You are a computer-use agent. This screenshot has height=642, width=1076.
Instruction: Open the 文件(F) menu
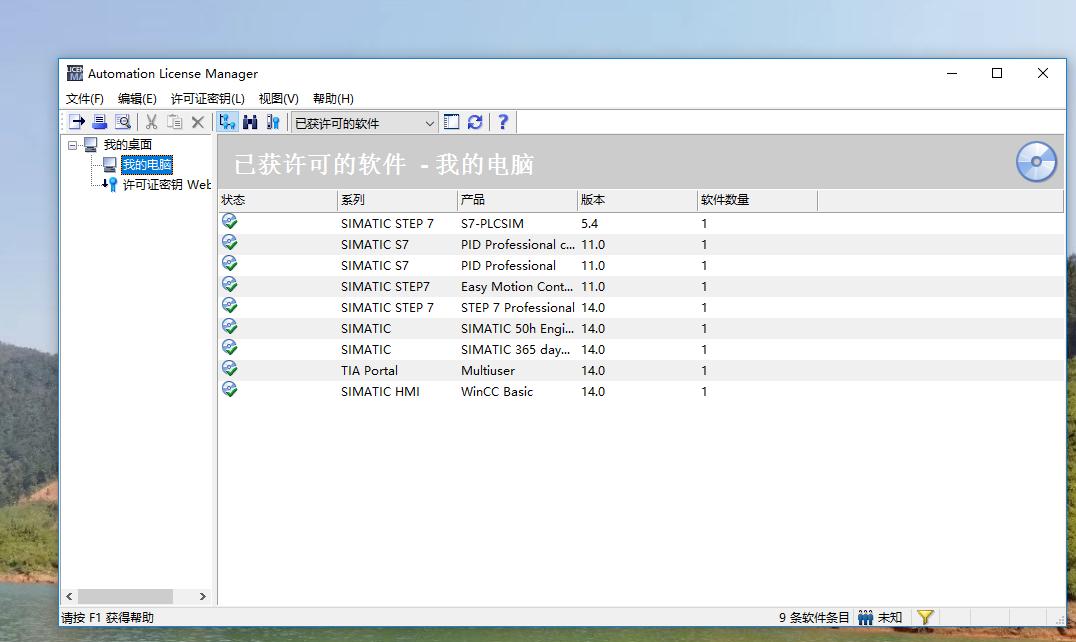[85, 99]
